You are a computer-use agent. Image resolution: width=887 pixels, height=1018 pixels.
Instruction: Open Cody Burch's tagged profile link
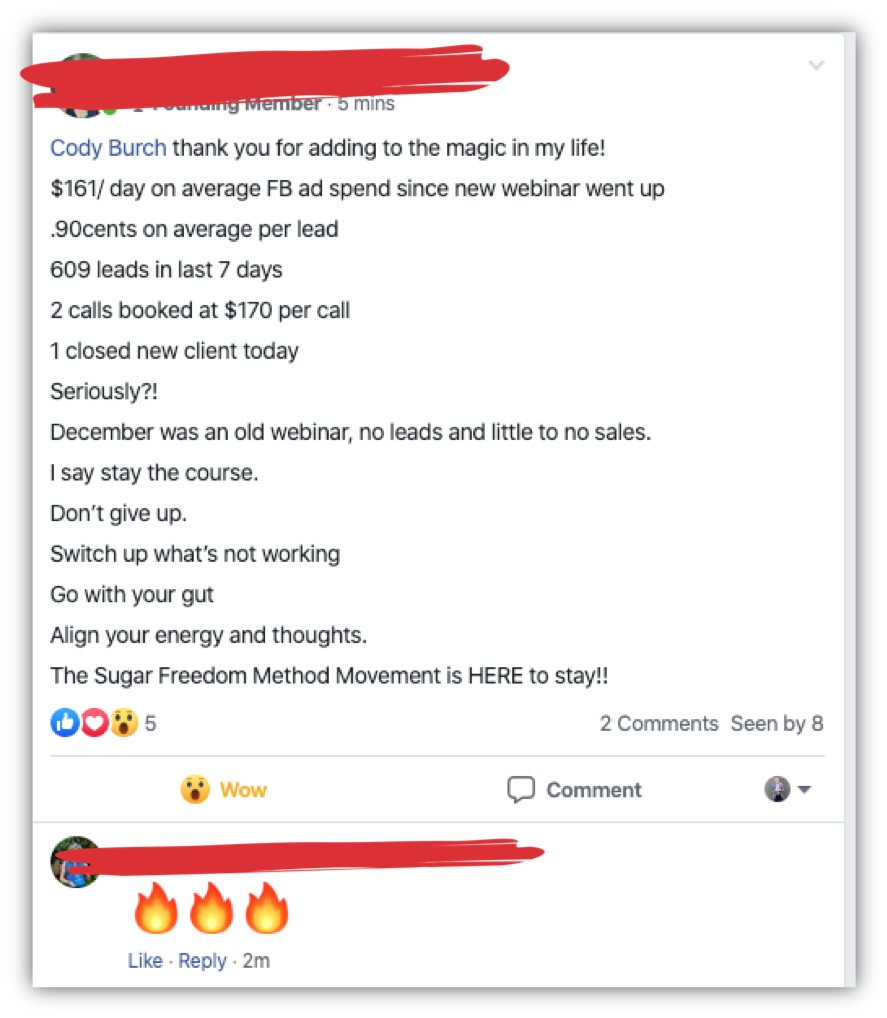108,148
